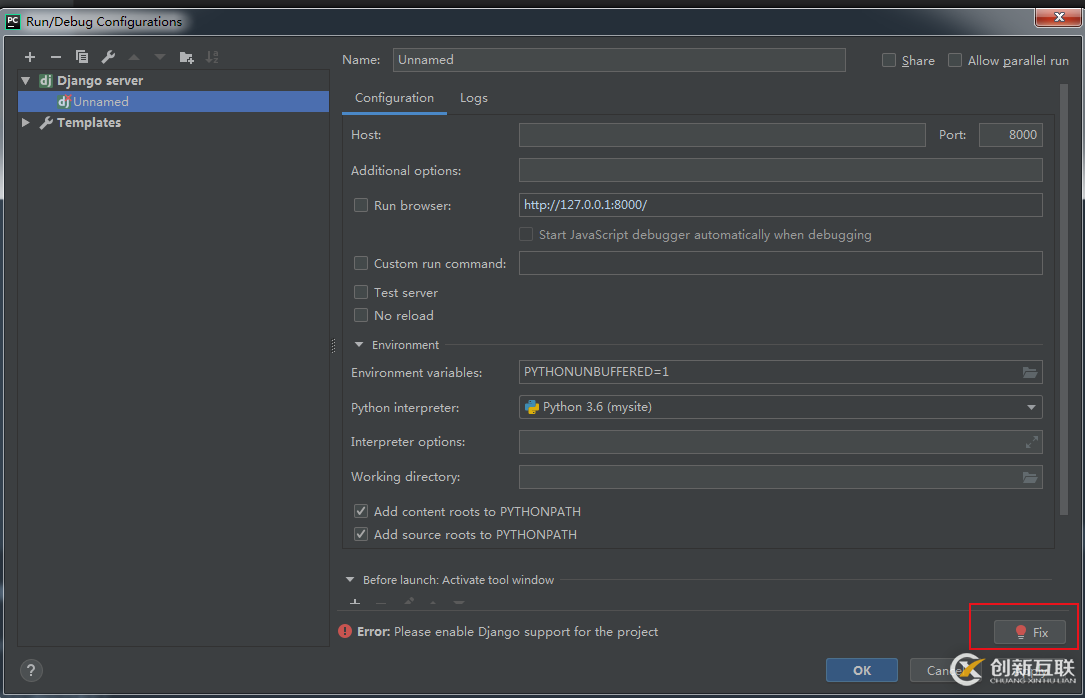The height and width of the screenshot is (698, 1085).
Task: Select the Configuration tab
Action: pos(394,98)
